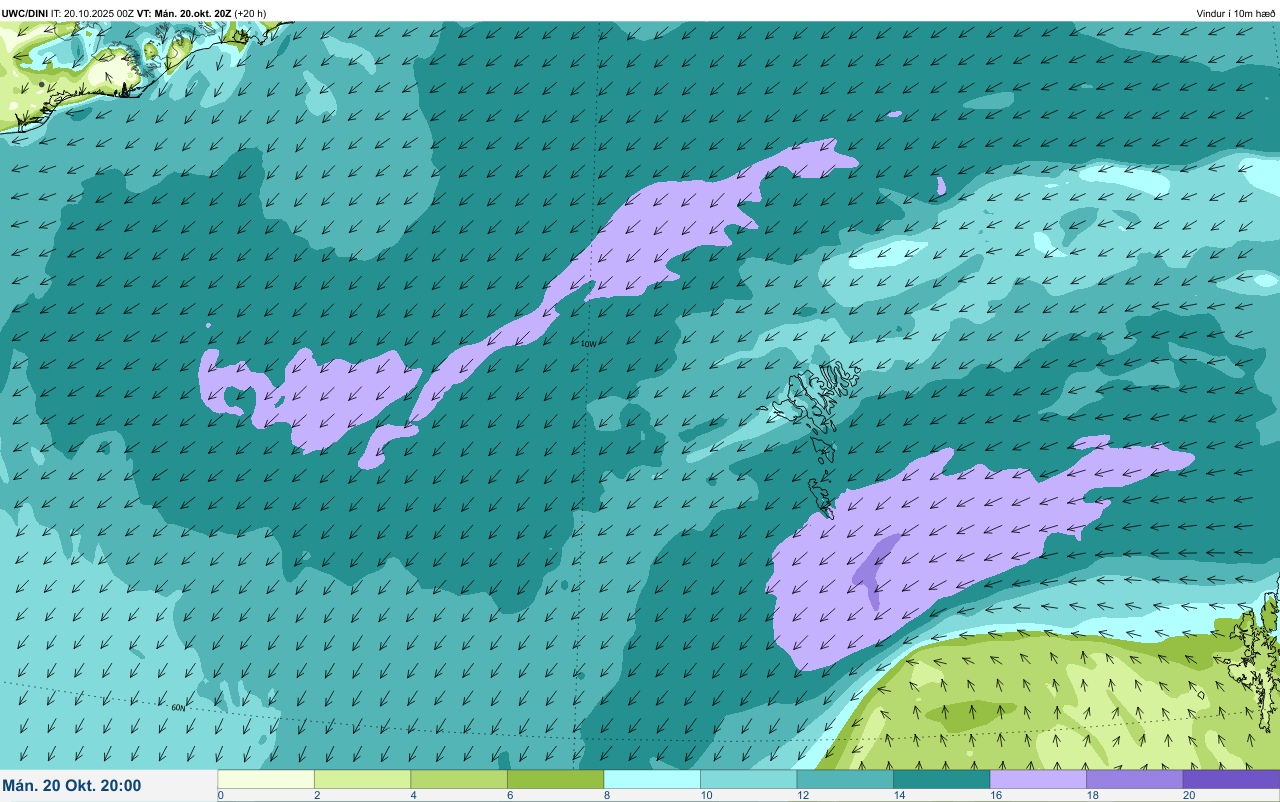Click the light teal 10–12 legend swatch

tap(748, 779)
